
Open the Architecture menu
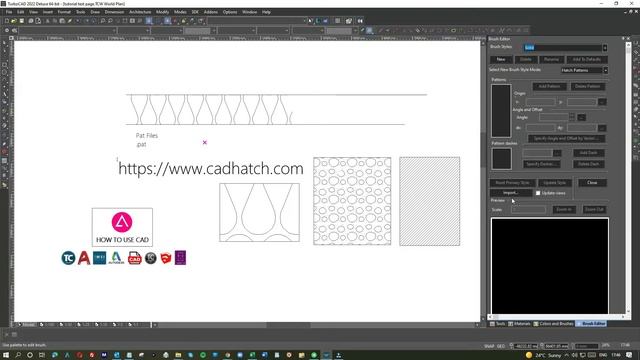[x=140, y=12]
